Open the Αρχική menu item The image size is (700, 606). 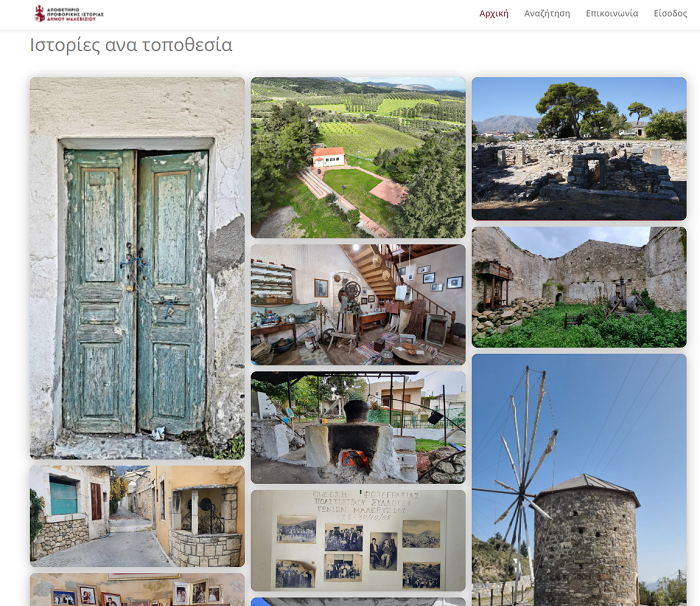(x=494, y=14)
